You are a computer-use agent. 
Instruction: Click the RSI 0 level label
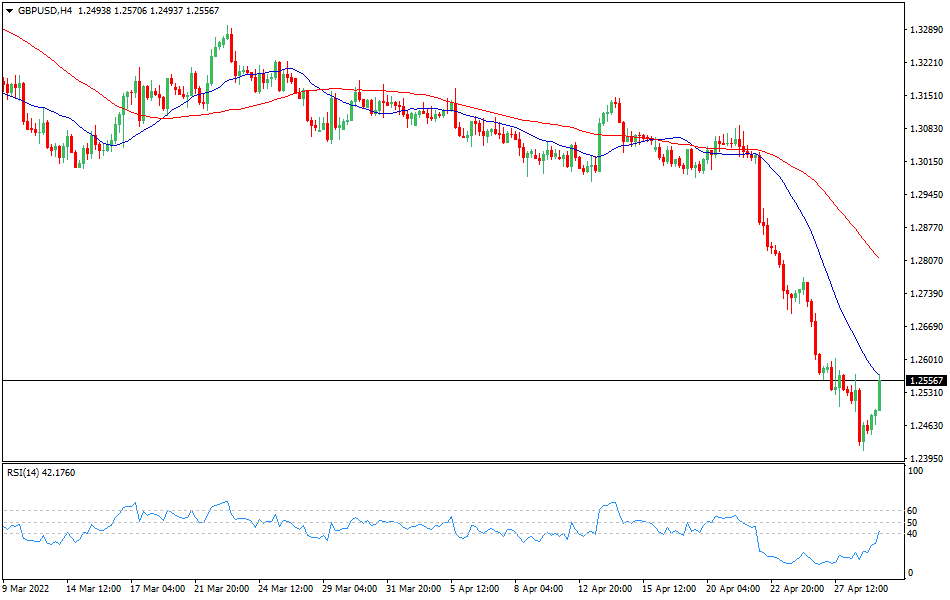[908, 573]
